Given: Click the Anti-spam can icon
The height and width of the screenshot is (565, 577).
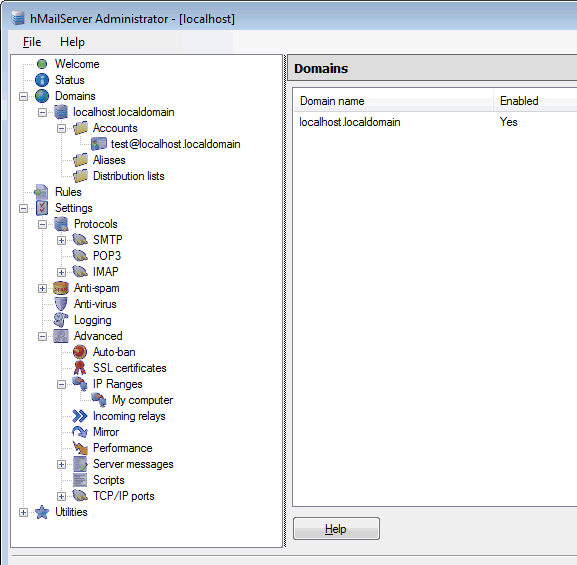Looking at the screenshot, I should [x=61, y=288].
